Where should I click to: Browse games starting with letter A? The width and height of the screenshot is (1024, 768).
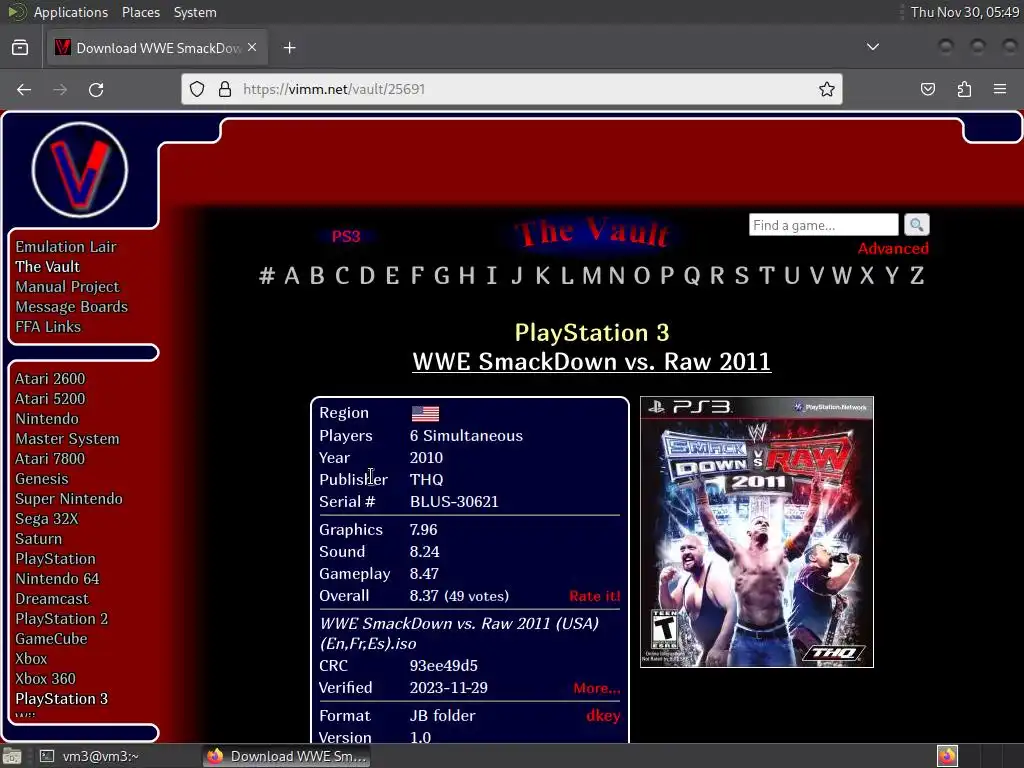point(292,276)
